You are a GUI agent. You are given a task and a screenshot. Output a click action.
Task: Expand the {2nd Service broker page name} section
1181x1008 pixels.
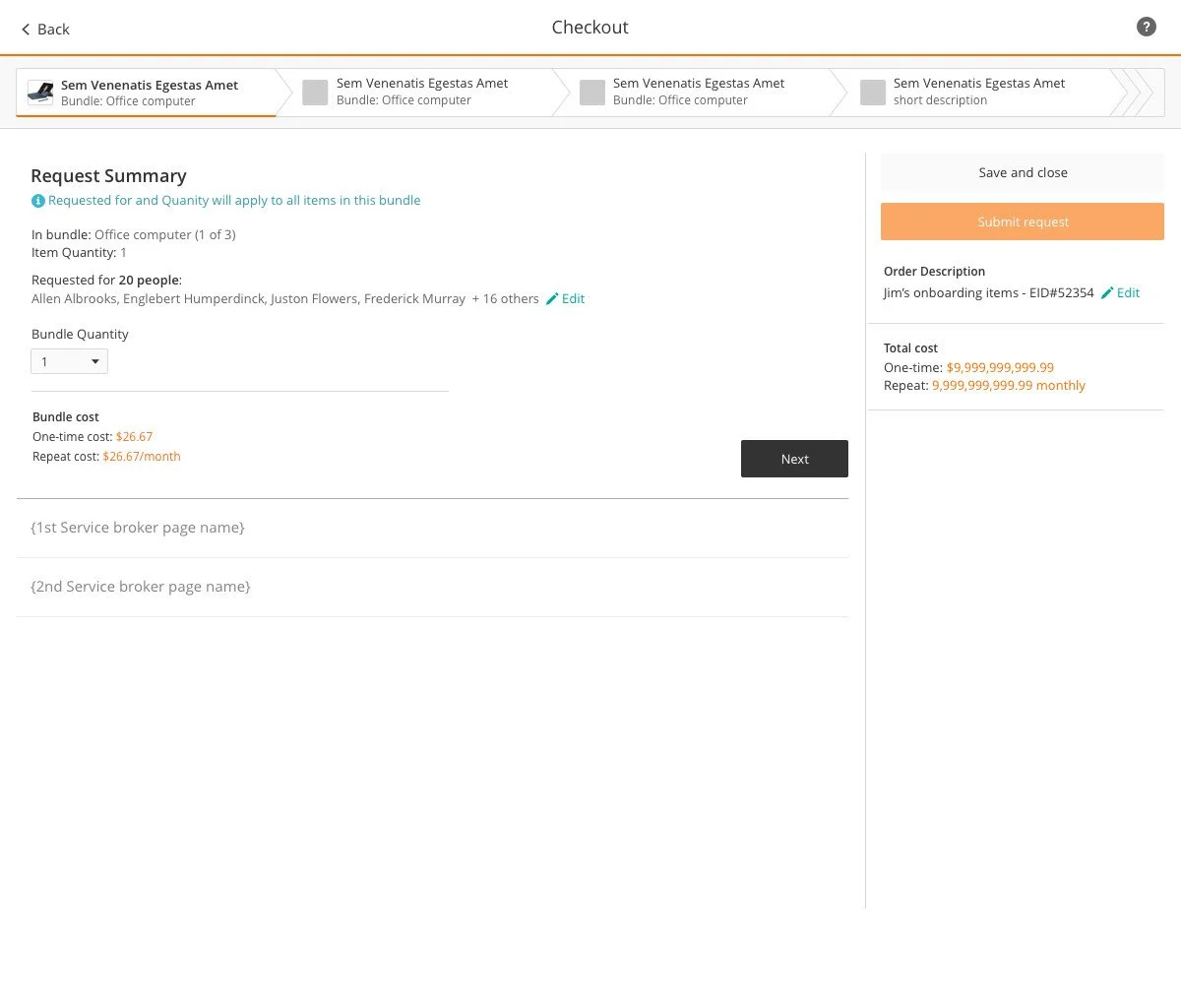pos(432,587)
